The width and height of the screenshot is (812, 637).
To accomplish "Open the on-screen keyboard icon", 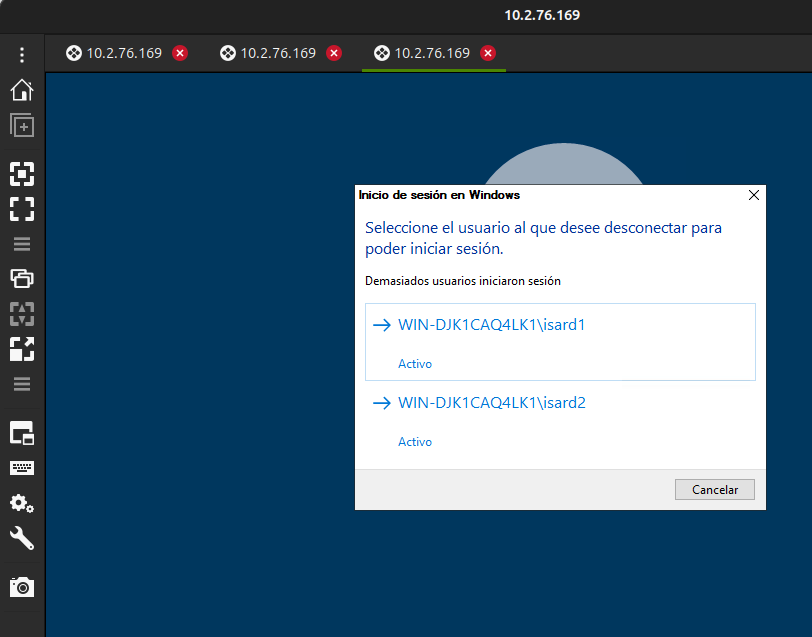I will coord(22,468).
